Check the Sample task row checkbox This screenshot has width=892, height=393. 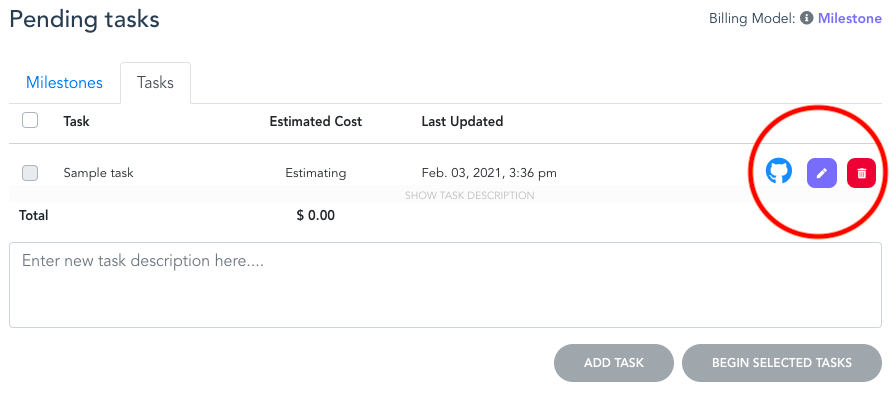click(x=30, y=173)
